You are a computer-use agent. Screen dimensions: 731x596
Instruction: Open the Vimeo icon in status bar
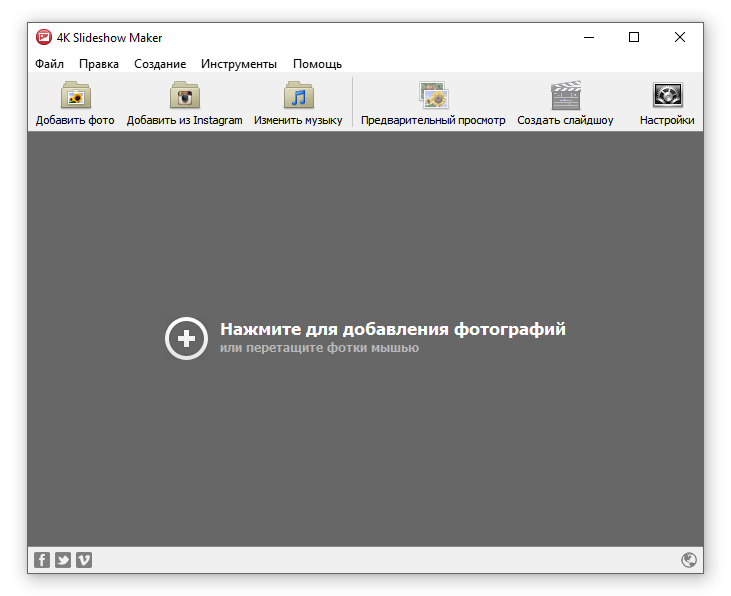[x=84, y=560]
